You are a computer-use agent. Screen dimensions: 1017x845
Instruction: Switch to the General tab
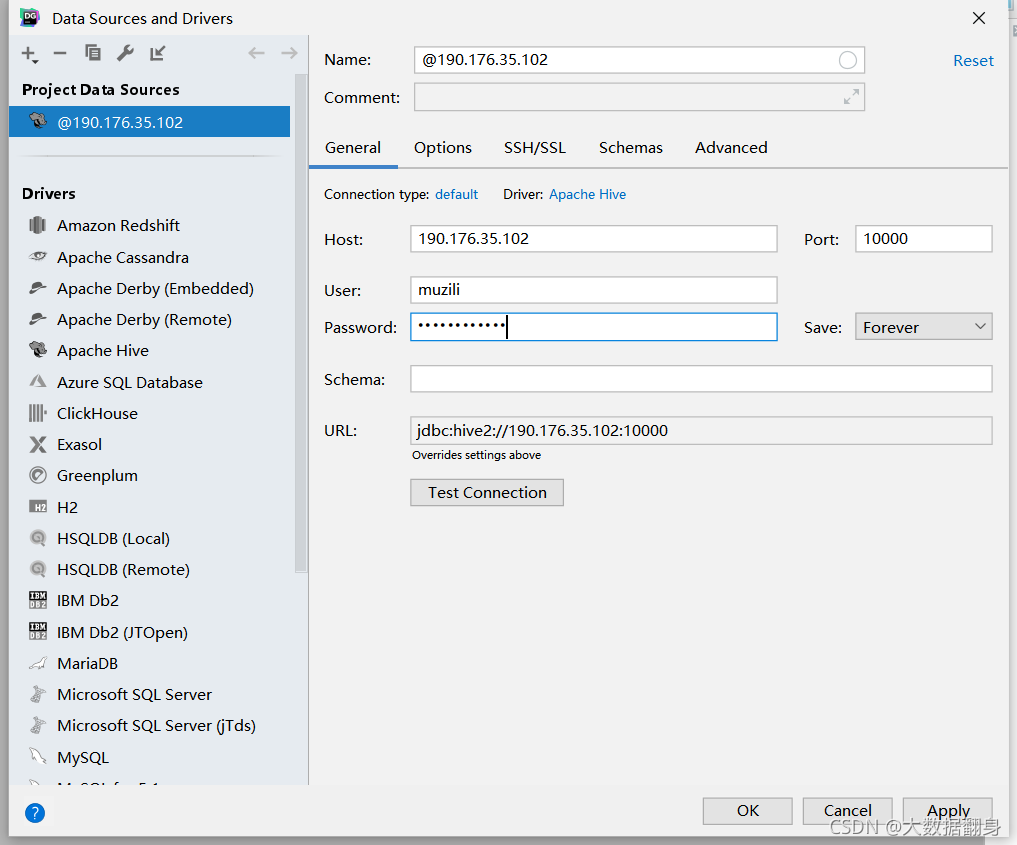click(353, 148)
